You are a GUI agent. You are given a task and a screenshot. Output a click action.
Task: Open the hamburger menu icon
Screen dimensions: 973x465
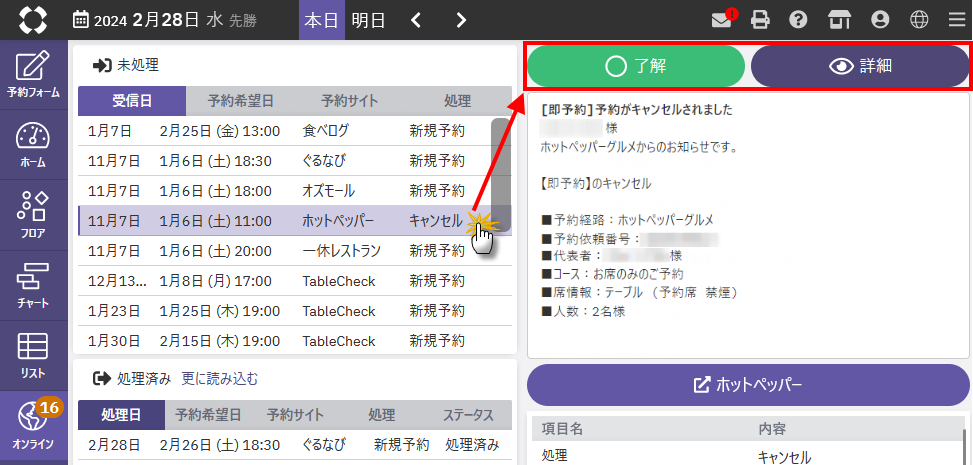click(957, 20)
